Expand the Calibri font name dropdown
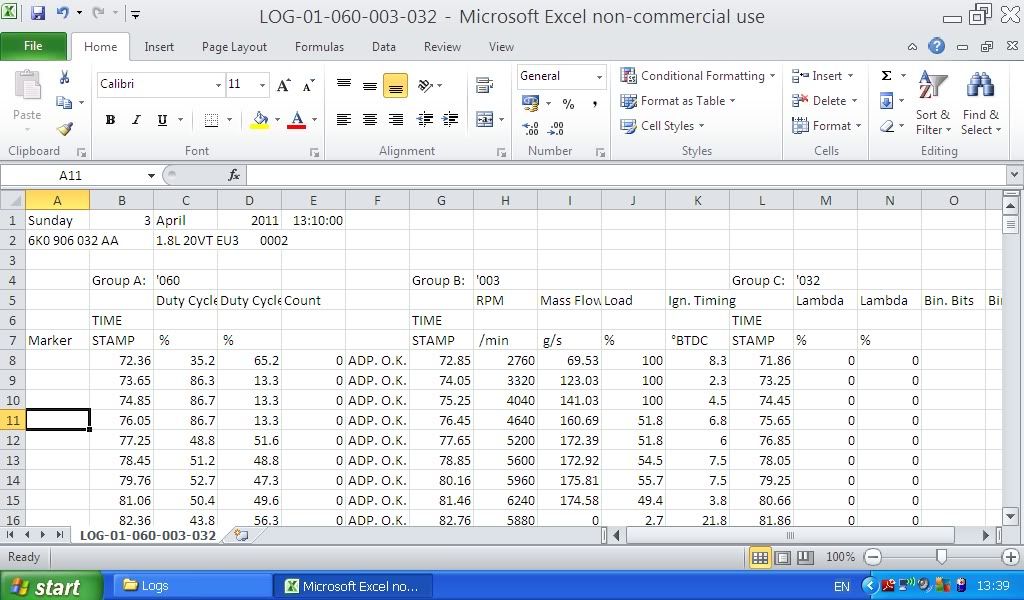 pos(218,85)
